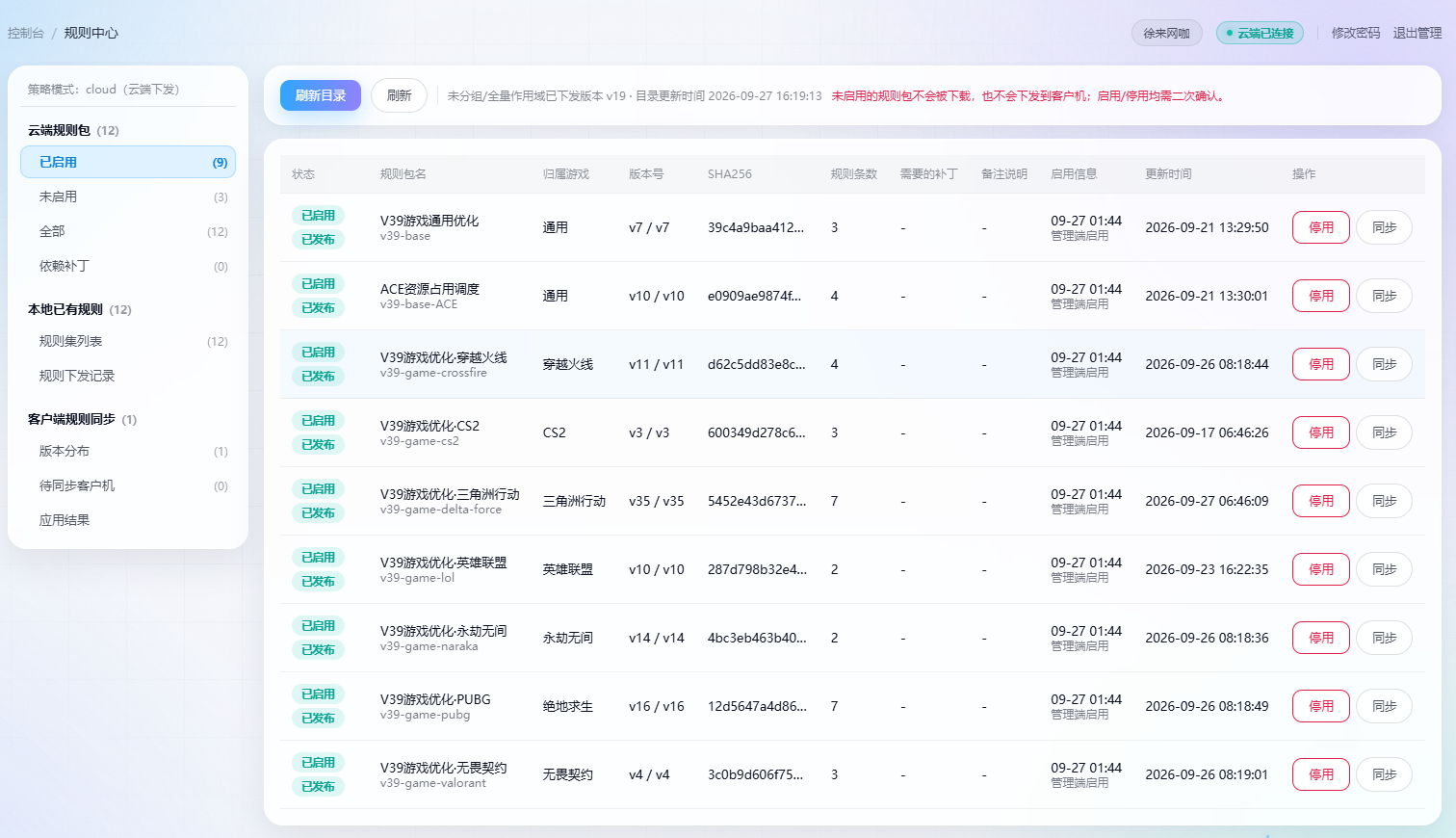Click version v35 / v35 cell
1456x838 pixels.
click(x=657, y=501)
